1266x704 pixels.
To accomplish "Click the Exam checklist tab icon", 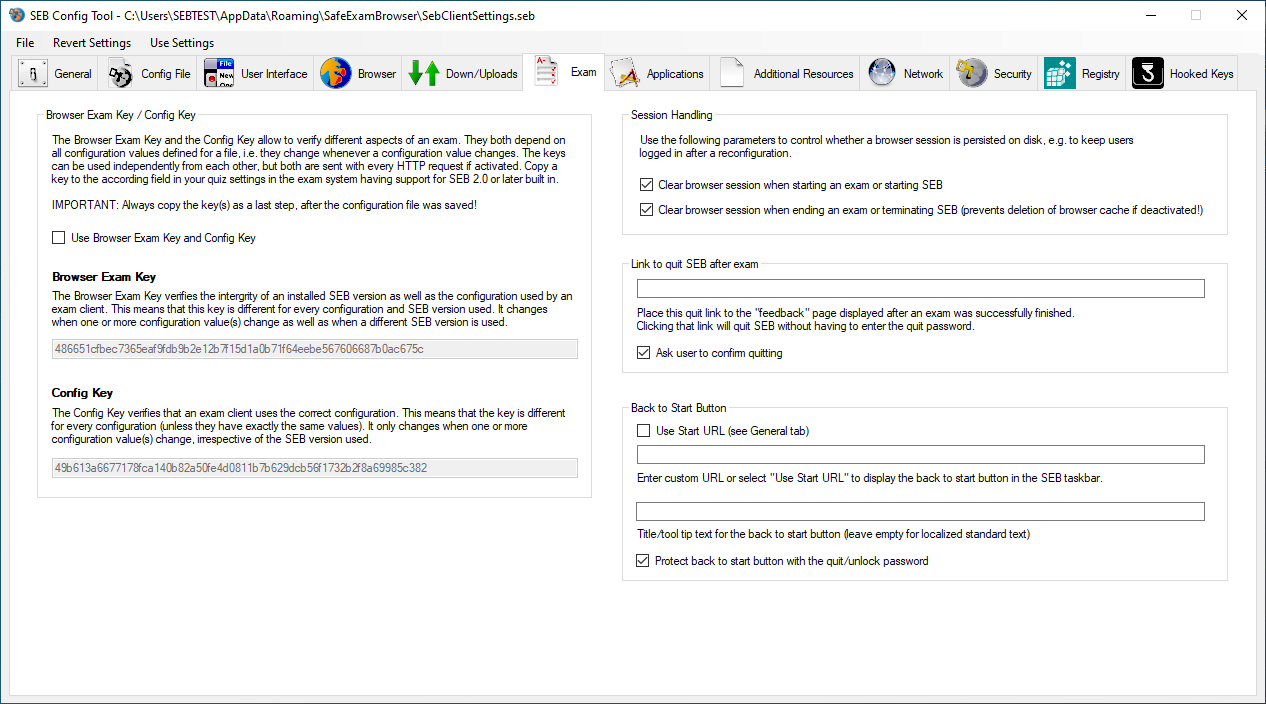I will coord(547,72).
